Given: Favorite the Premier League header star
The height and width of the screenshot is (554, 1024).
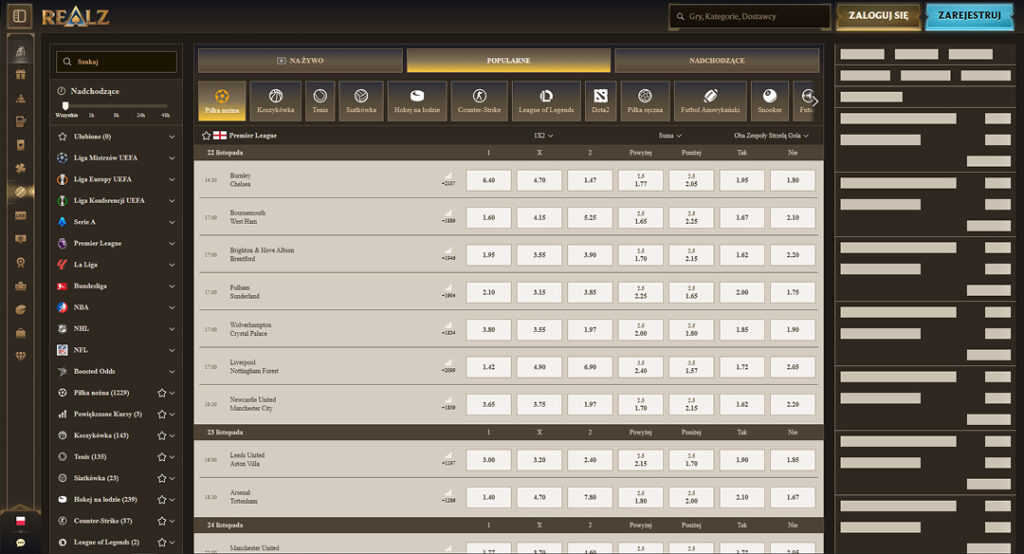Looking at the screenshot, I should (206, 136).
